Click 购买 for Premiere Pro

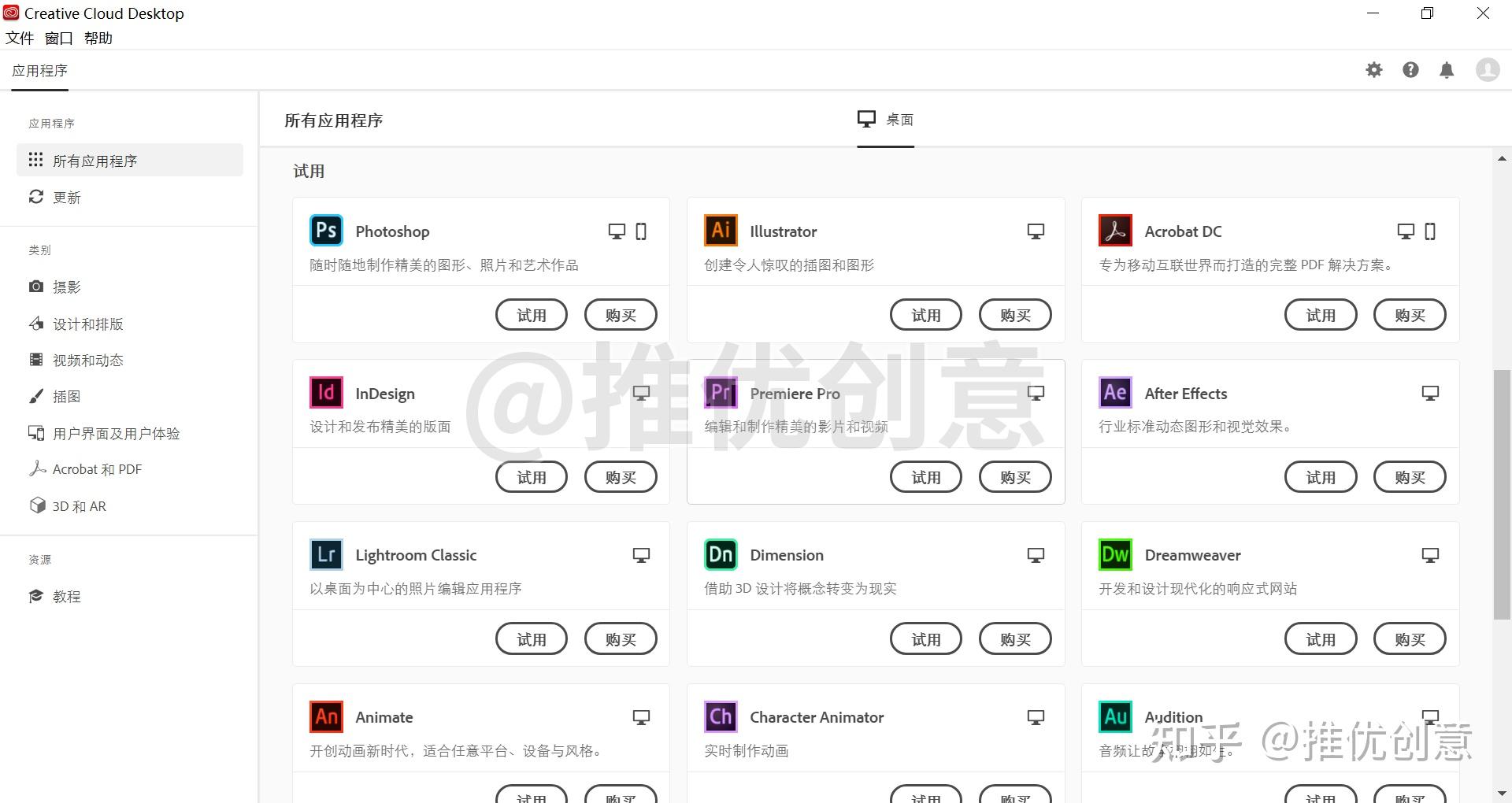(1014, 476)
